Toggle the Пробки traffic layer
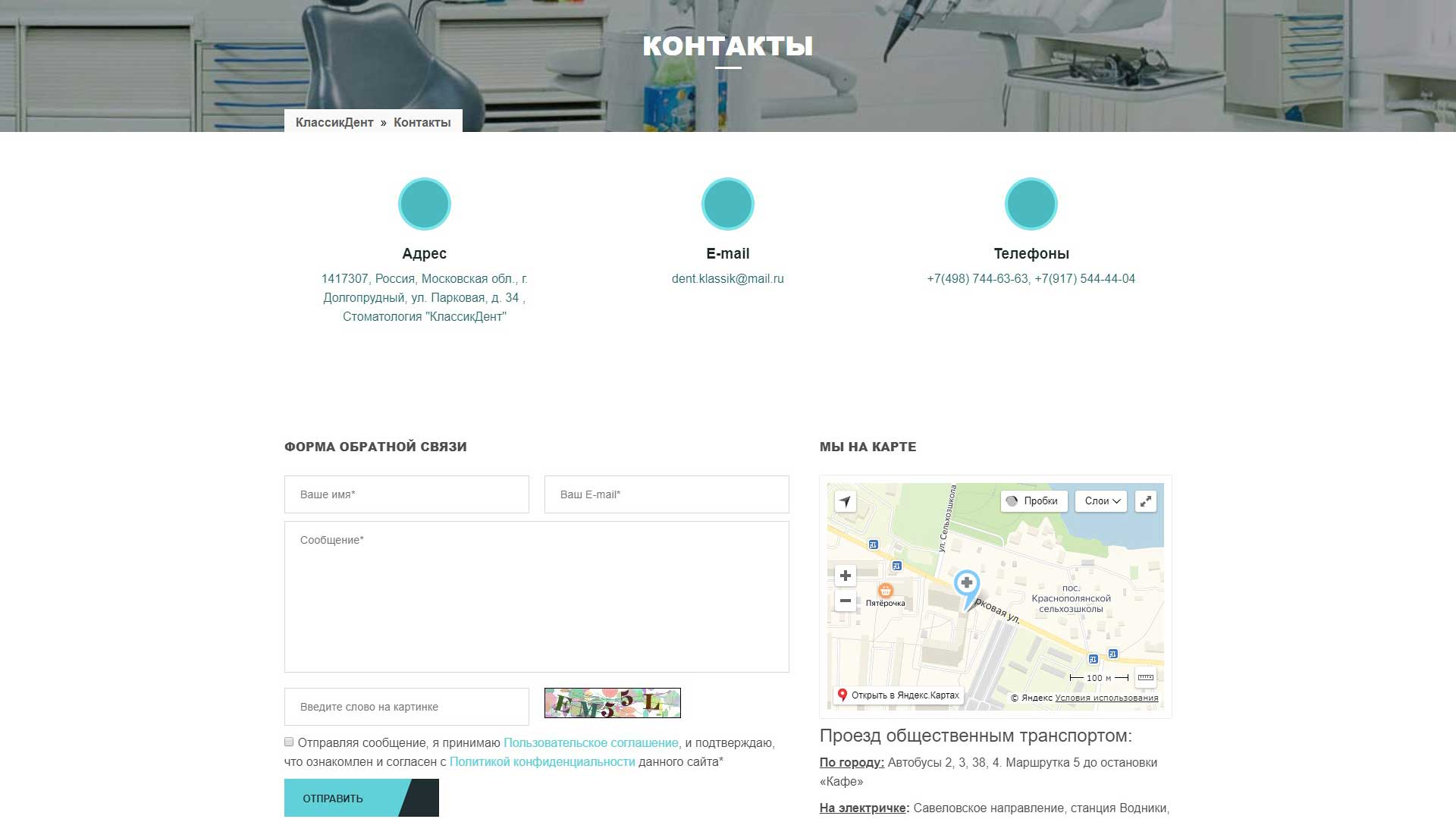This screenshot has height=819, width=1456. tap(1033, 501)
